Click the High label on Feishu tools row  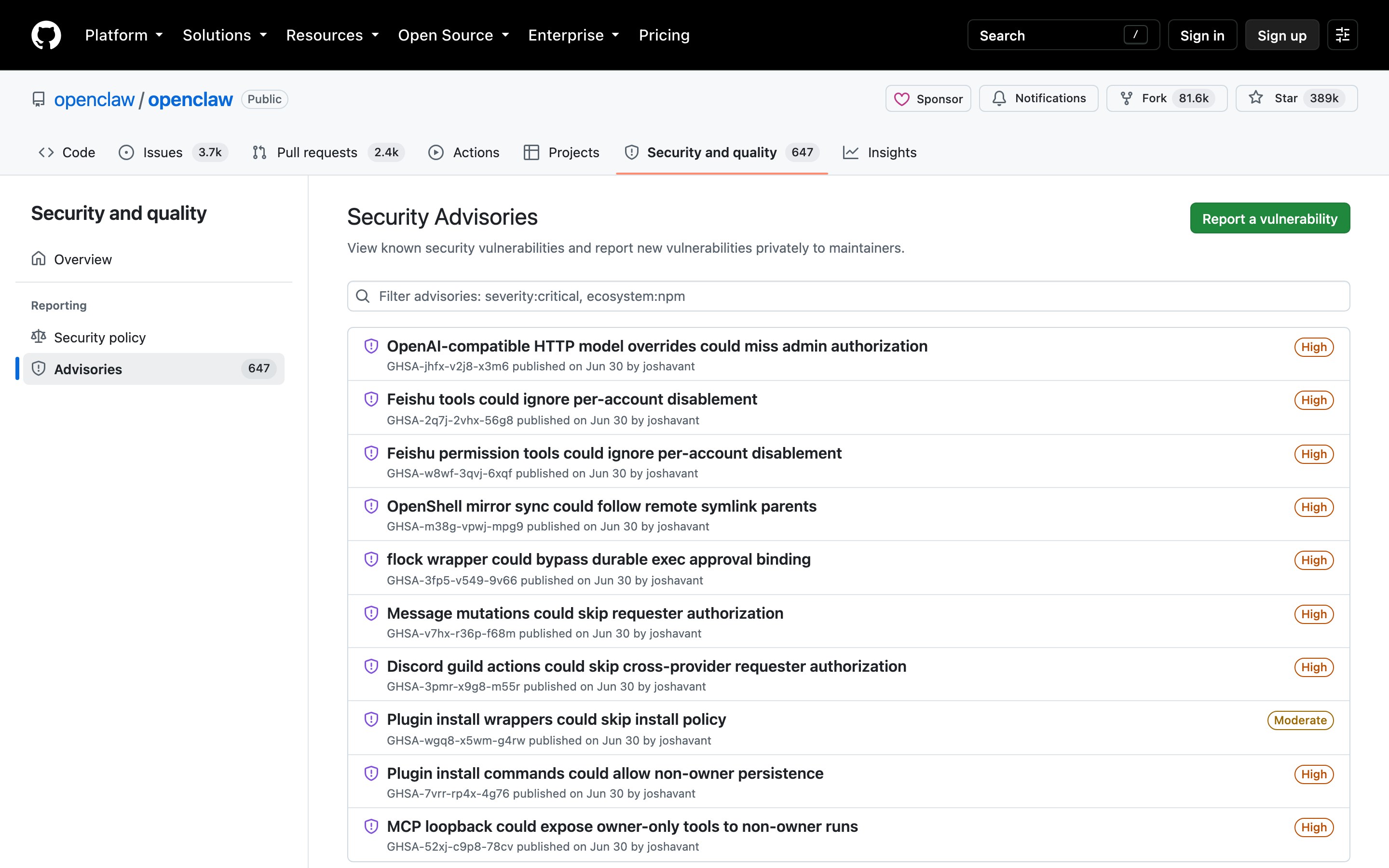click(x=1314, y=400)
